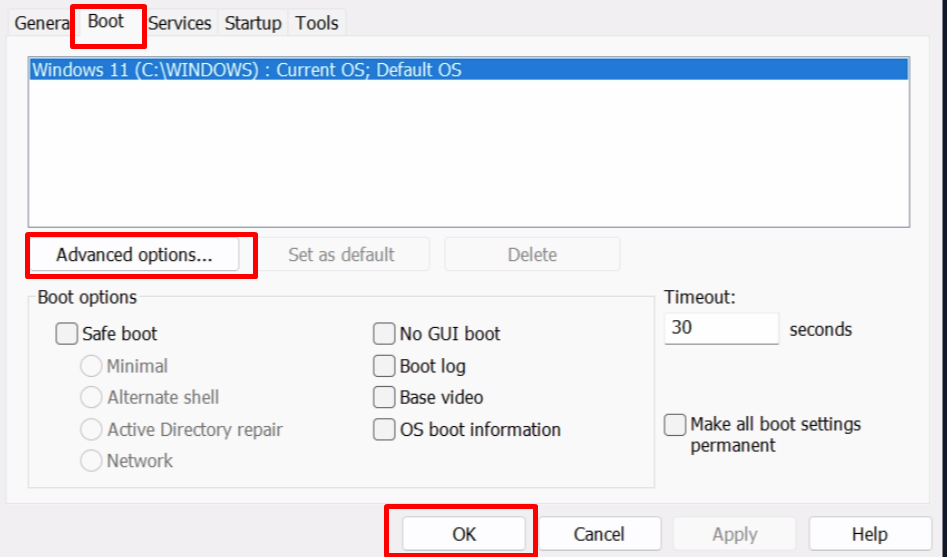The image size is (947, 557).
Task: Toggle OS boot information checkbox
Action: [384, 430]
